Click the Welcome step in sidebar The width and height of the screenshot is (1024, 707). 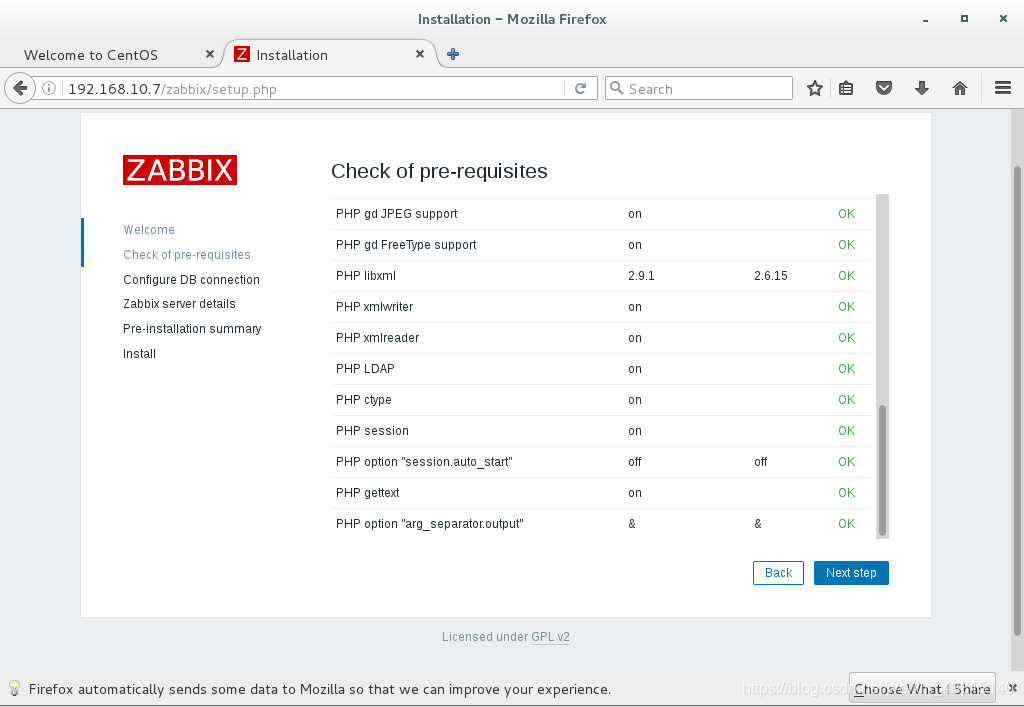coord(149,230)
